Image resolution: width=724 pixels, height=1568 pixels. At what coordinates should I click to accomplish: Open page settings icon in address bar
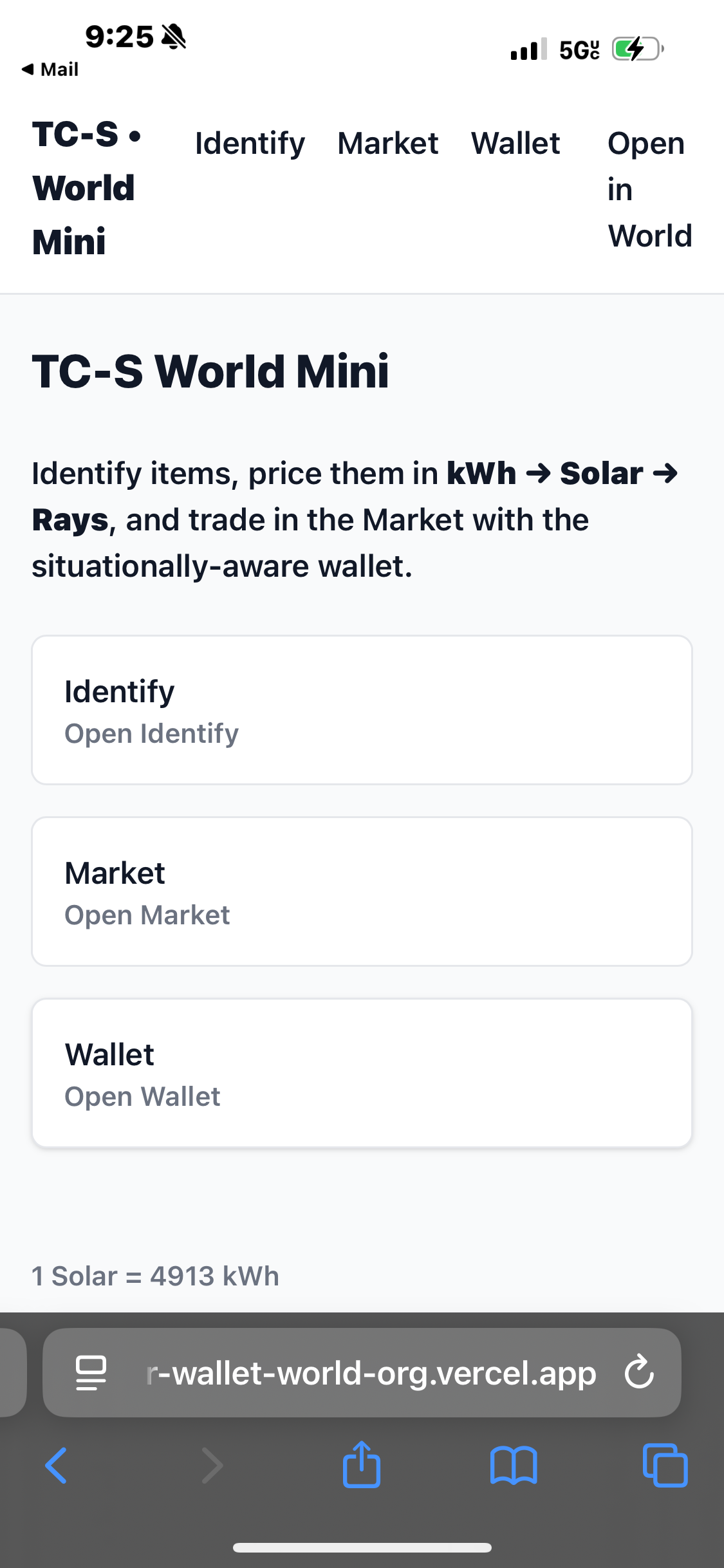click(91, 1372)
